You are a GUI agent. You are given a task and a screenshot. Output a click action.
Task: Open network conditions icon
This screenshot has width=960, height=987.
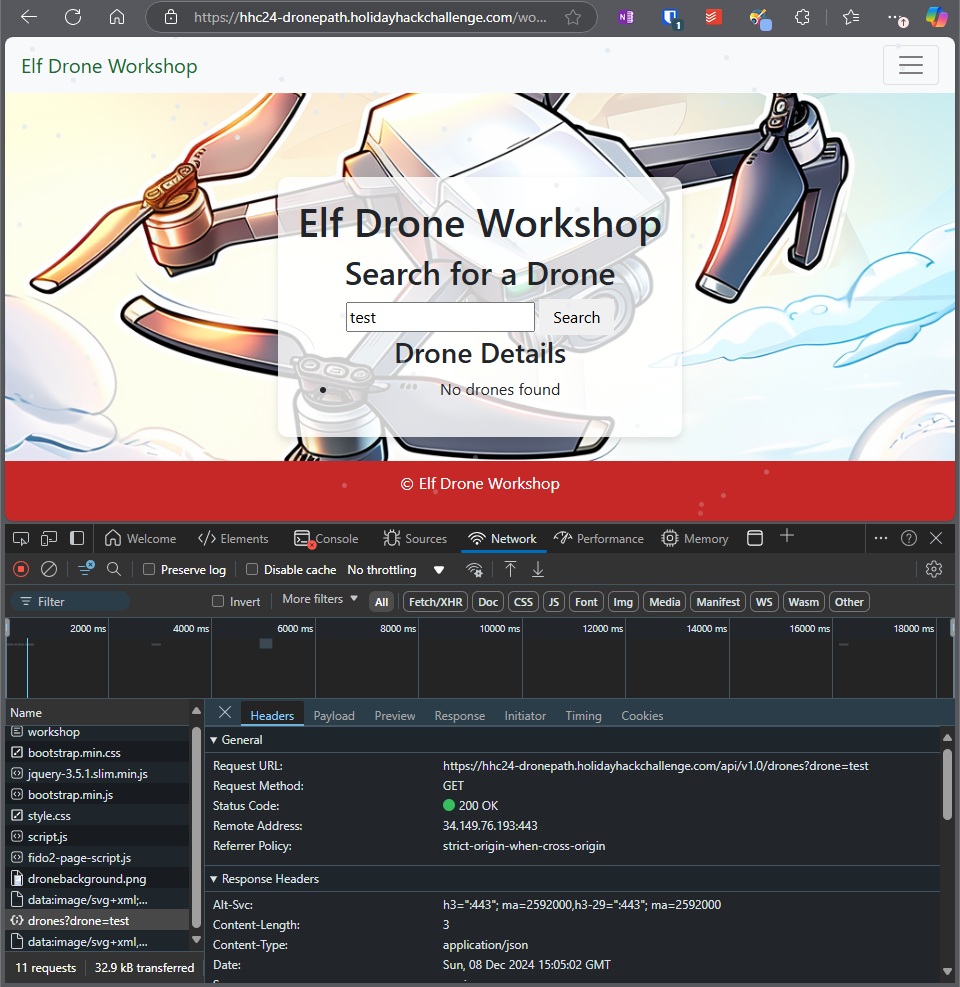pos(474,570)
